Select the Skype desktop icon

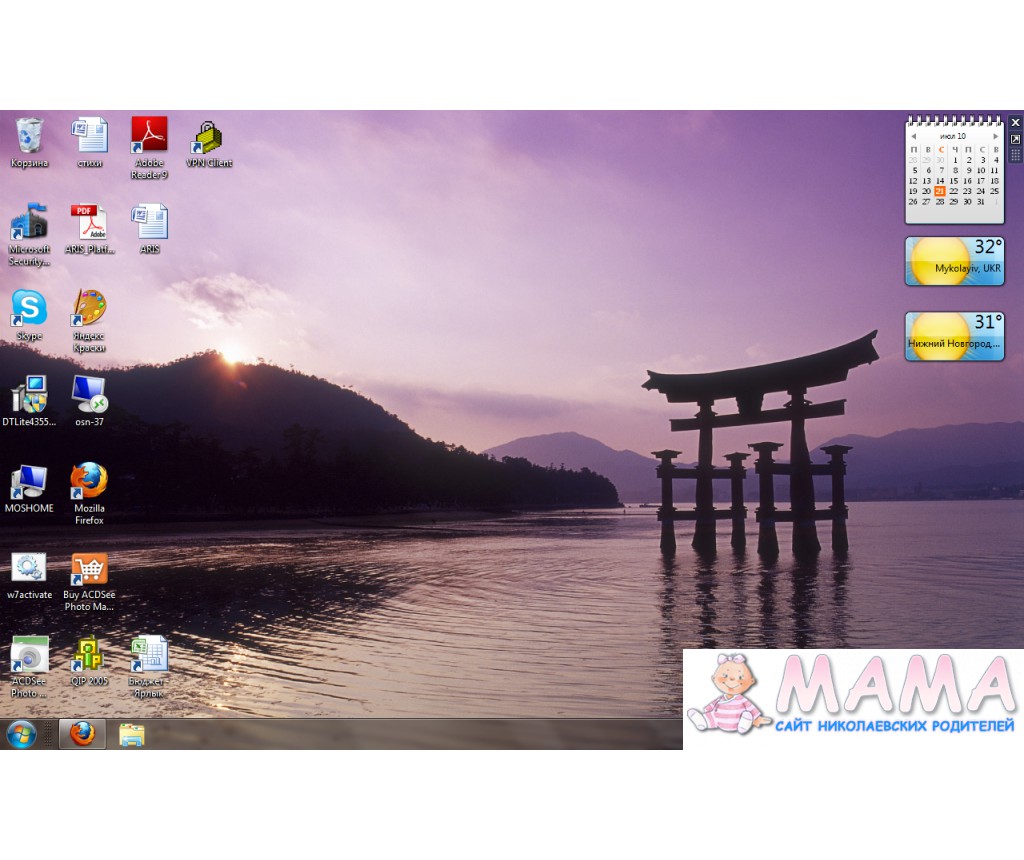(x=29, y=309)
